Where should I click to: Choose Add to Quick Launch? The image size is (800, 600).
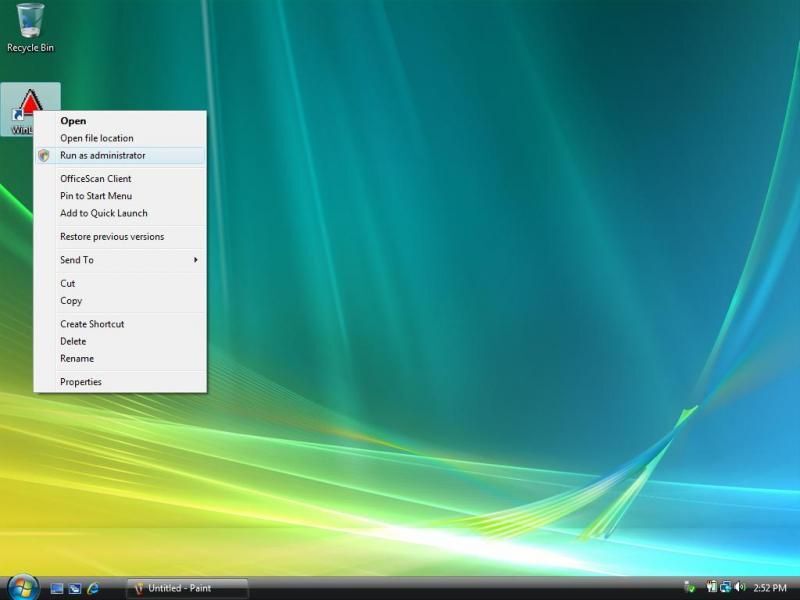103,213
